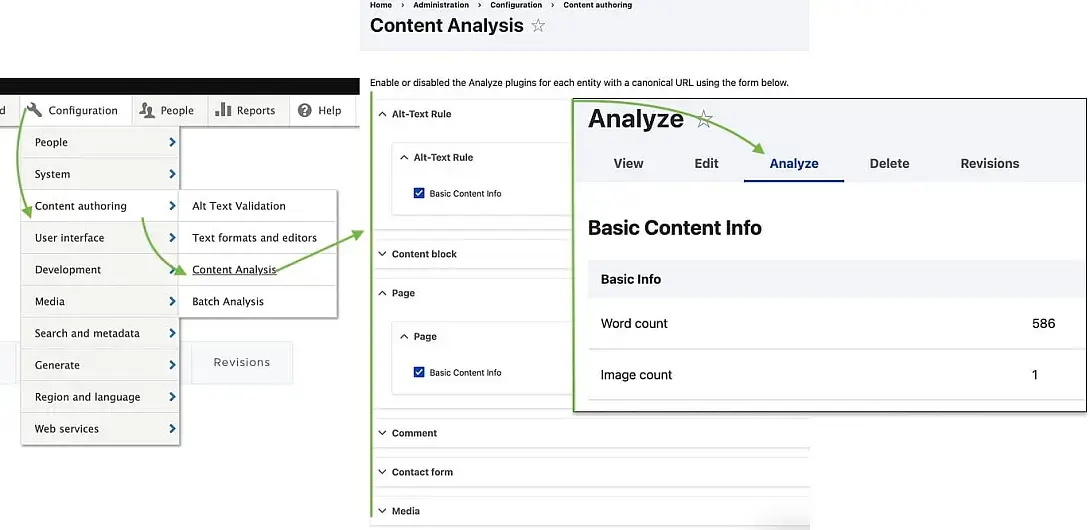The image size is (1090, 530).
Task: Select Batch Analysis from the submenu
Action: pyautogui.click(x=228, y=301)
